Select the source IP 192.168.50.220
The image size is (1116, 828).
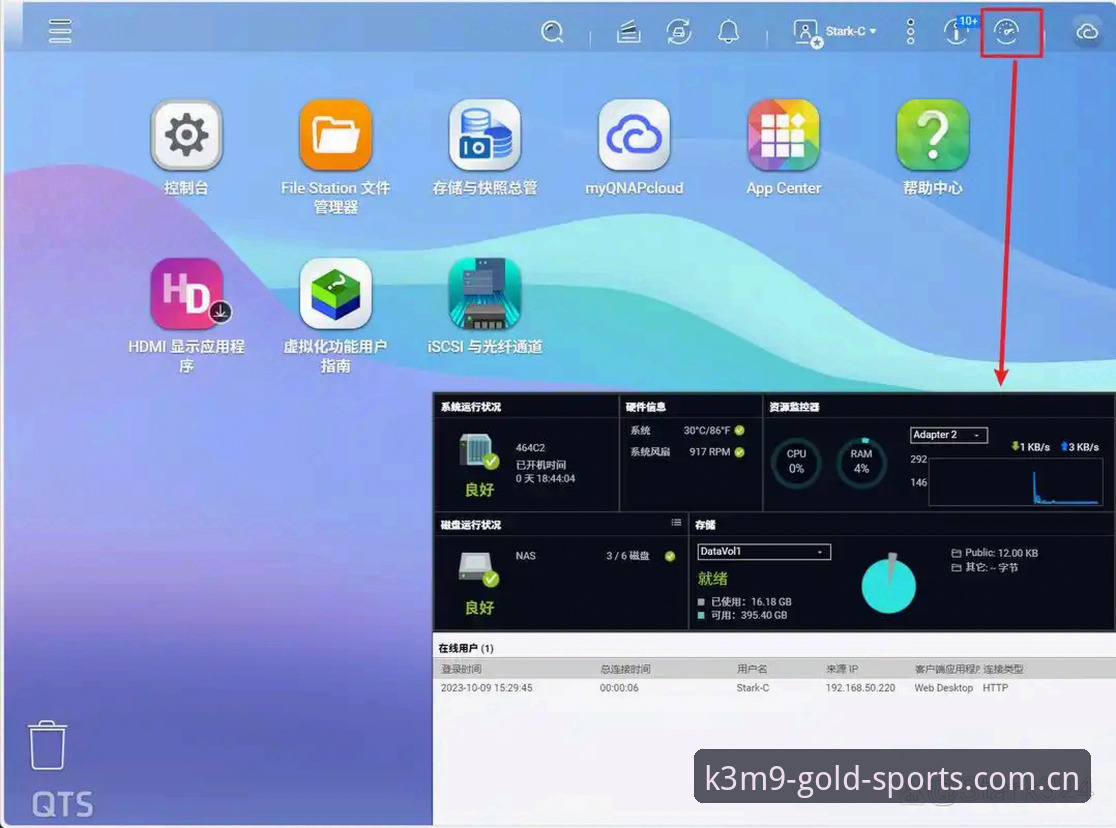coord(860,688)
